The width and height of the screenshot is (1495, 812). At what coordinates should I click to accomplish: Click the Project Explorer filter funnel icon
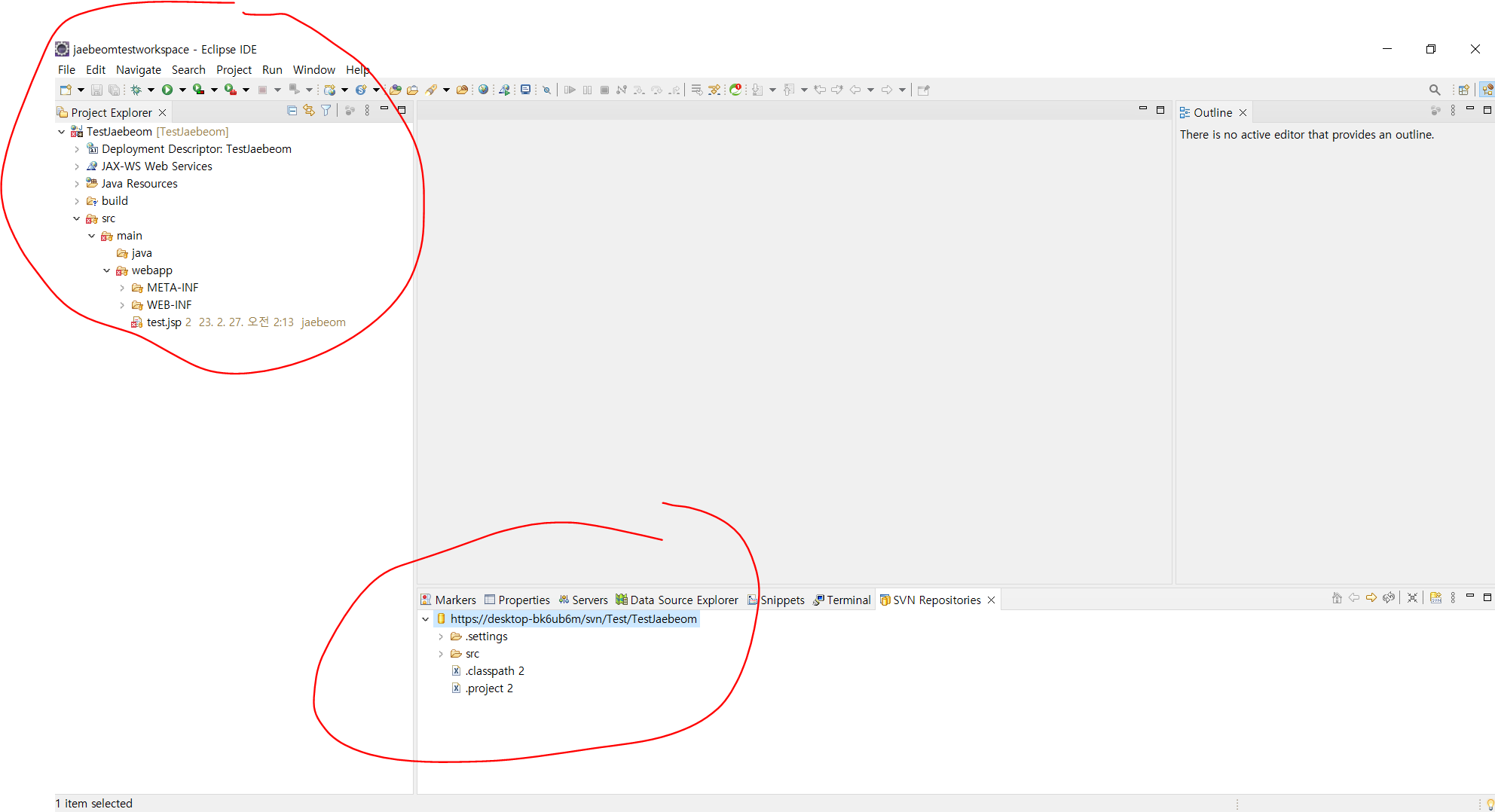(x=326, y=111)
